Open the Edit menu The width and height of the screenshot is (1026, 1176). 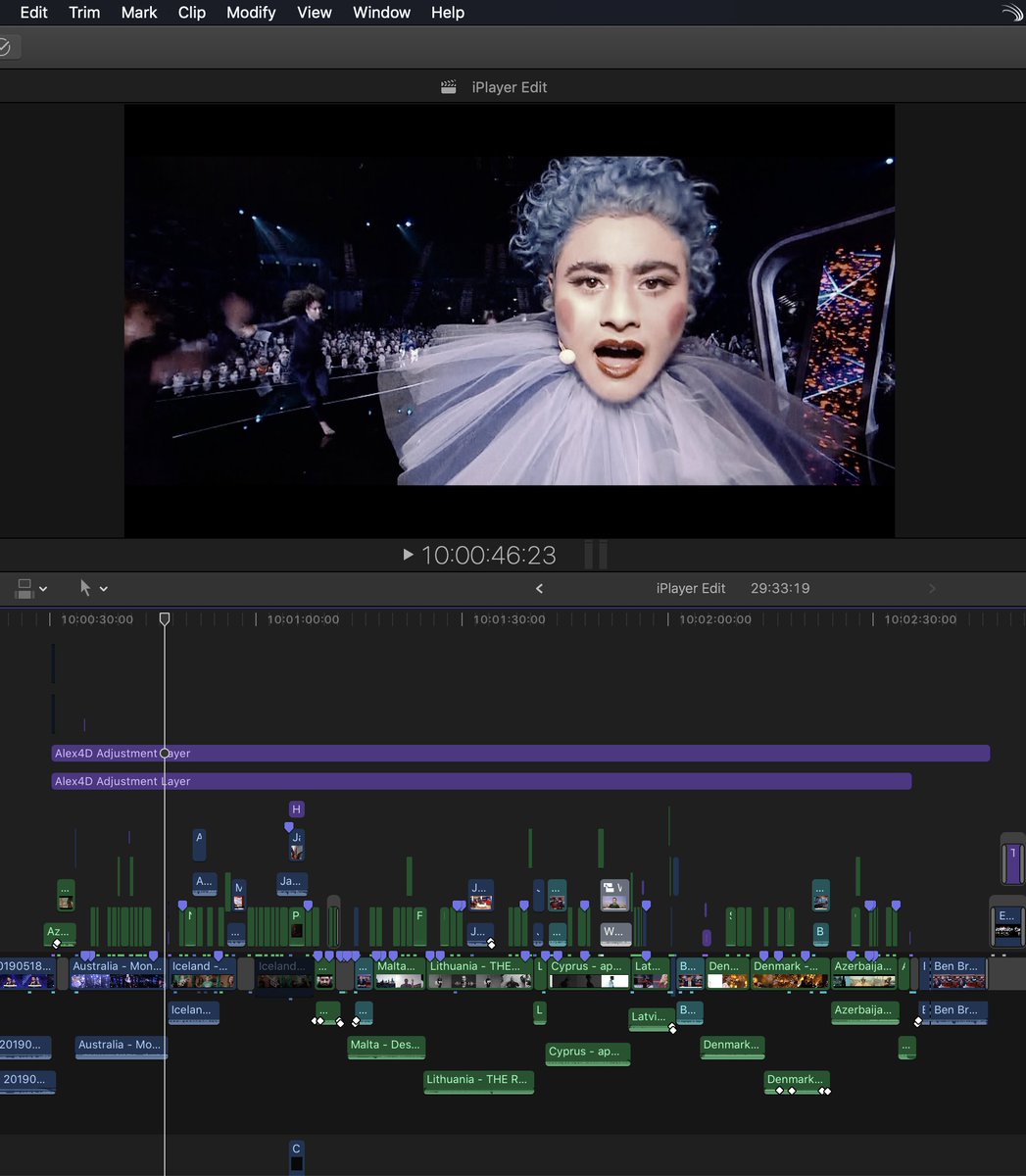(x=34, y=13)
